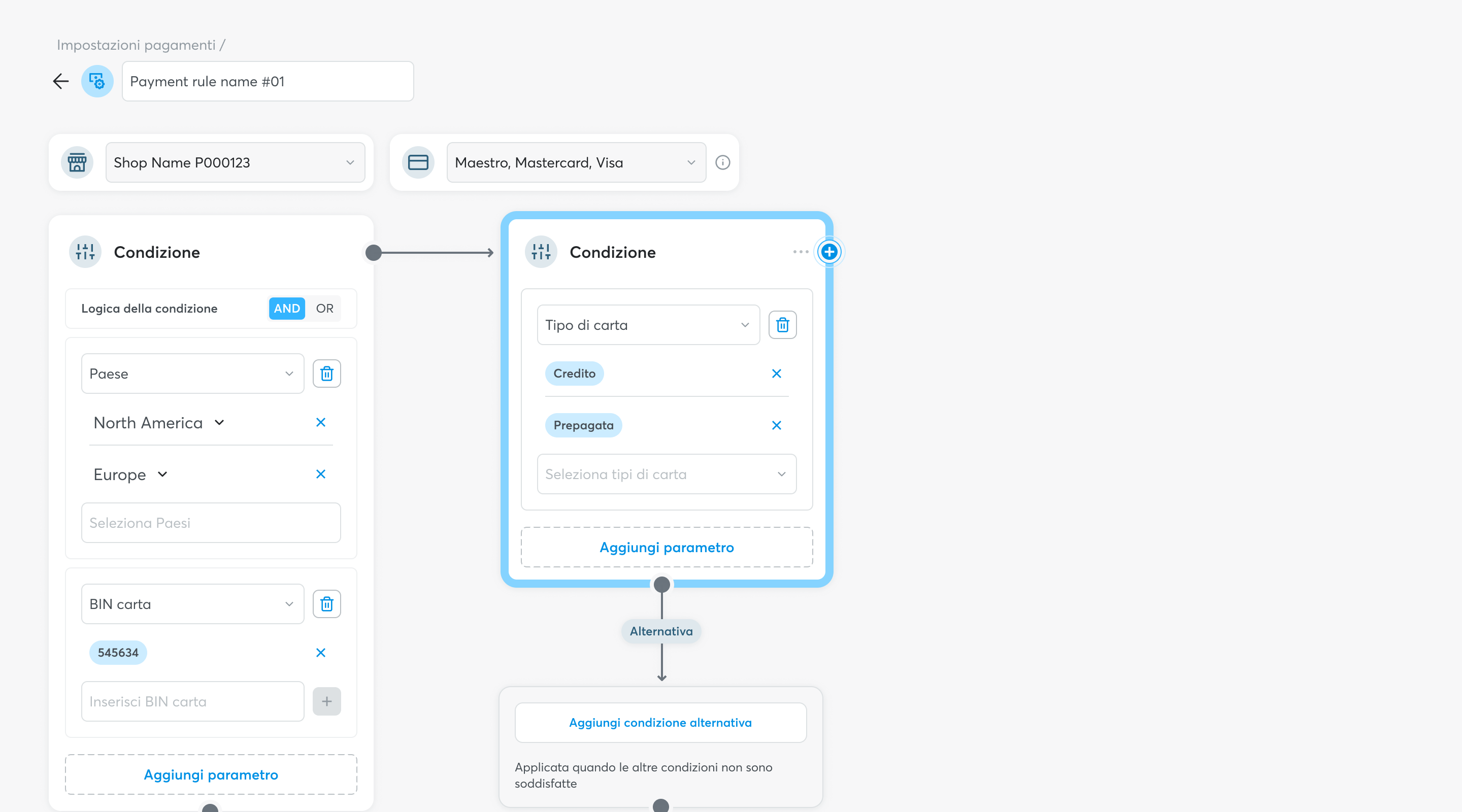Image resolution: width=1462 pixels, height=812 pixels.
Task: Click the info icon beside card brands
Action: point(722,162)
